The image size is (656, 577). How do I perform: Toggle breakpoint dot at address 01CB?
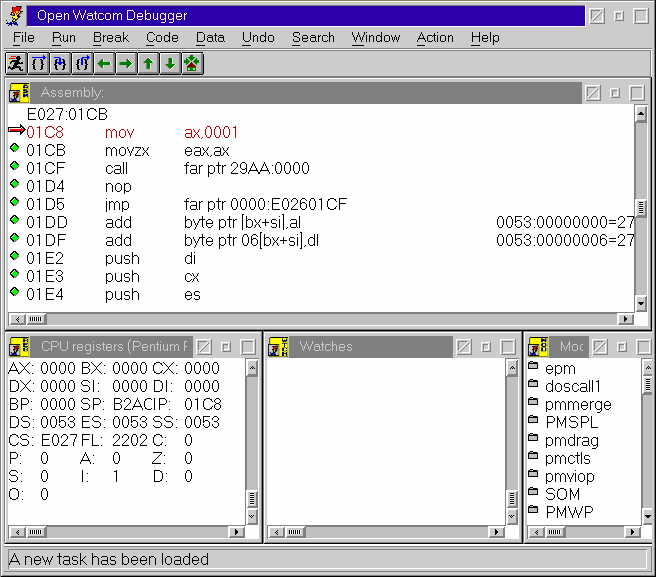[x=14, y=149]
